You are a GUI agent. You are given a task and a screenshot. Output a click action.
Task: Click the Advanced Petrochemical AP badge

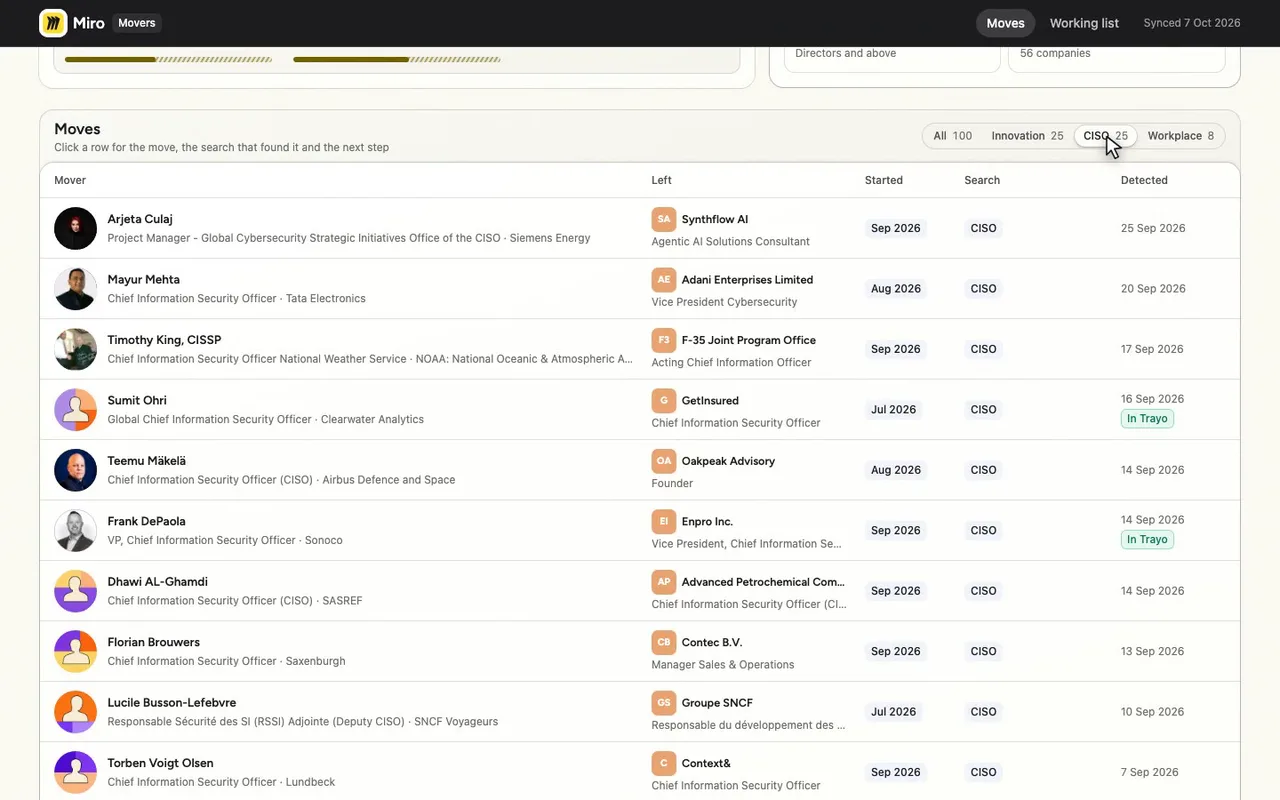pyautogui.click(x=664, y=582)
